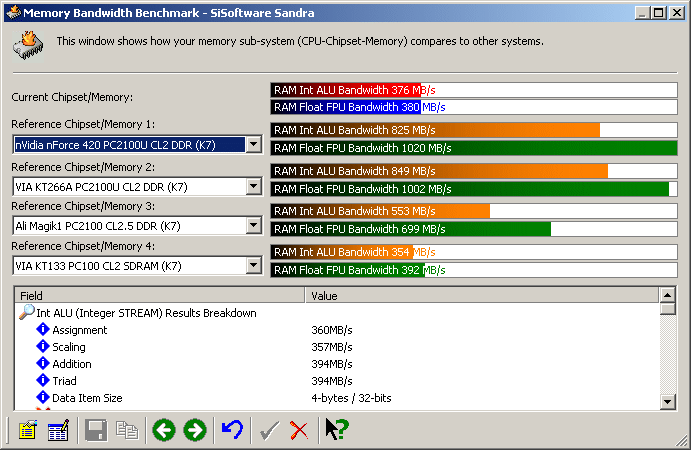The width and height of the screenshot is (691, 450).
Task: Select the Assignment row text
Action: [80, 330]
